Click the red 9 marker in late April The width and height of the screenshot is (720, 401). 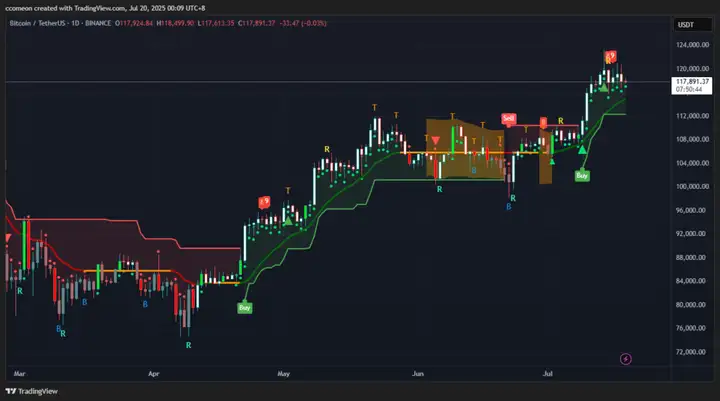(264, 202)
